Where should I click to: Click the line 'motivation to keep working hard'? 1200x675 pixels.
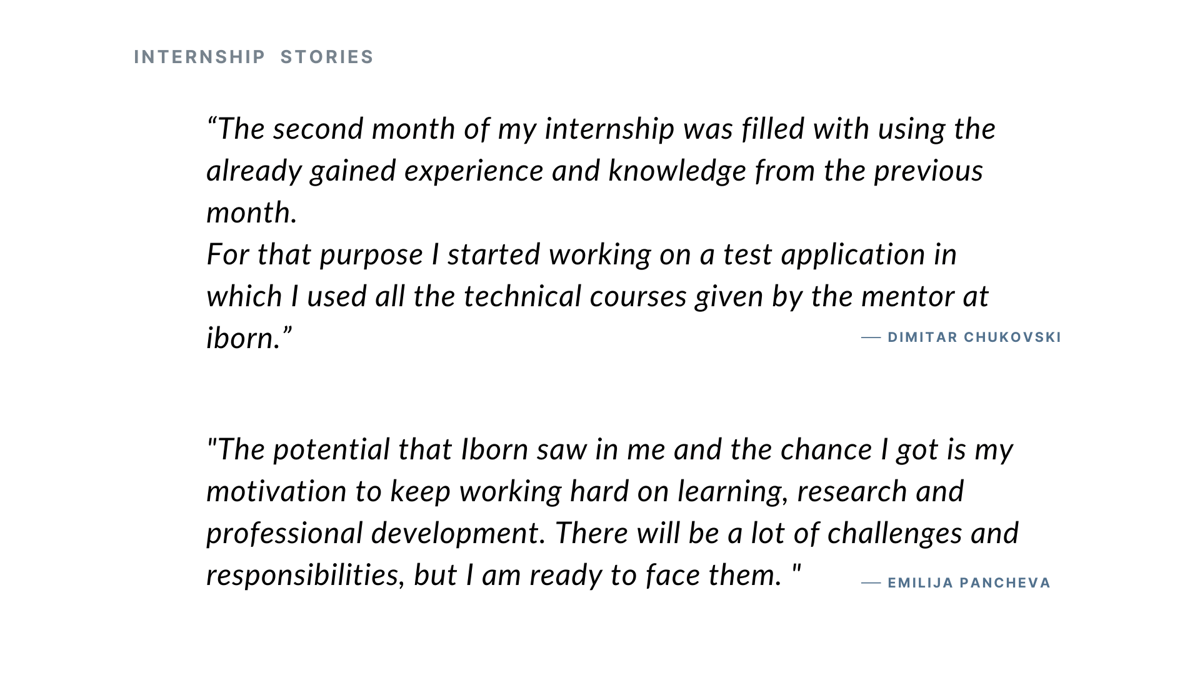[586, 492]
